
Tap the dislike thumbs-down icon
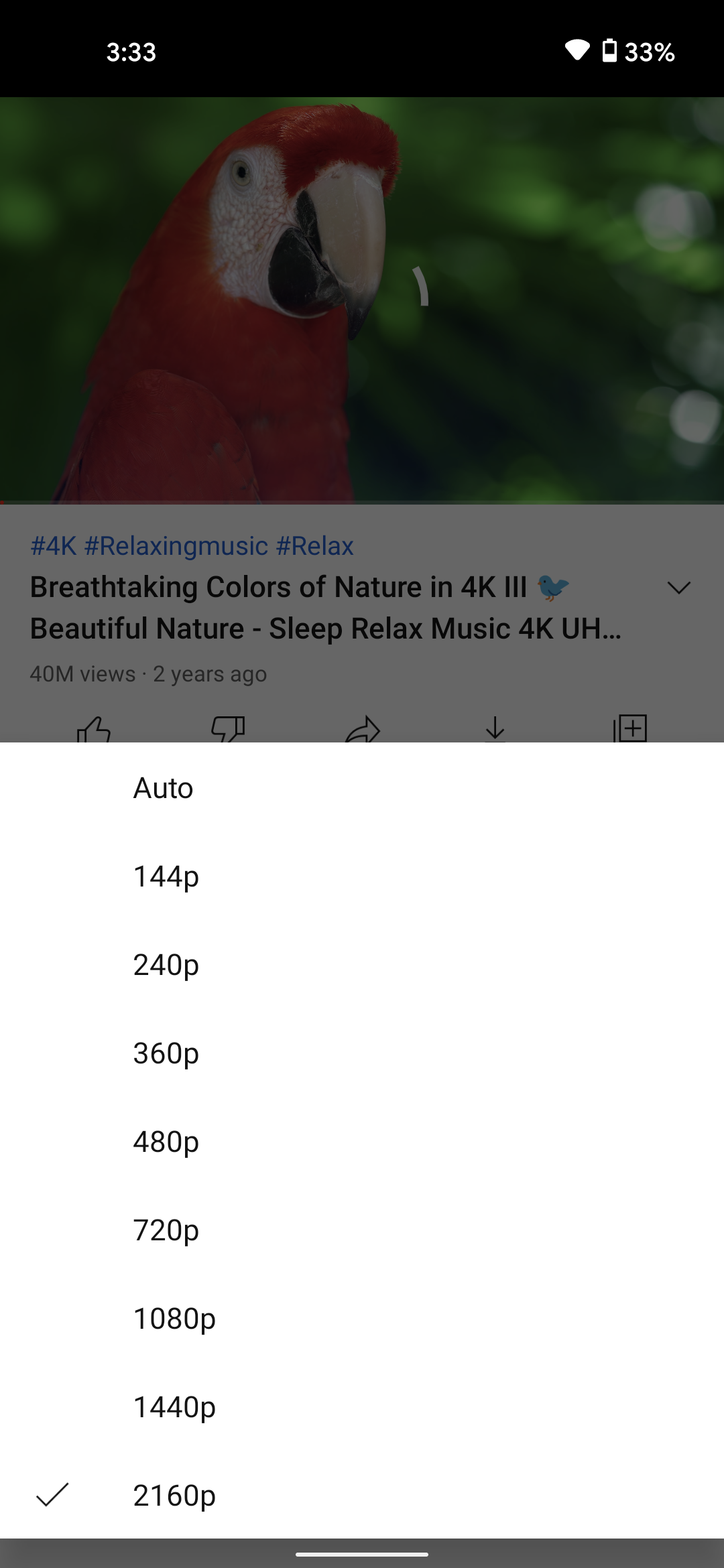(228, 729)
